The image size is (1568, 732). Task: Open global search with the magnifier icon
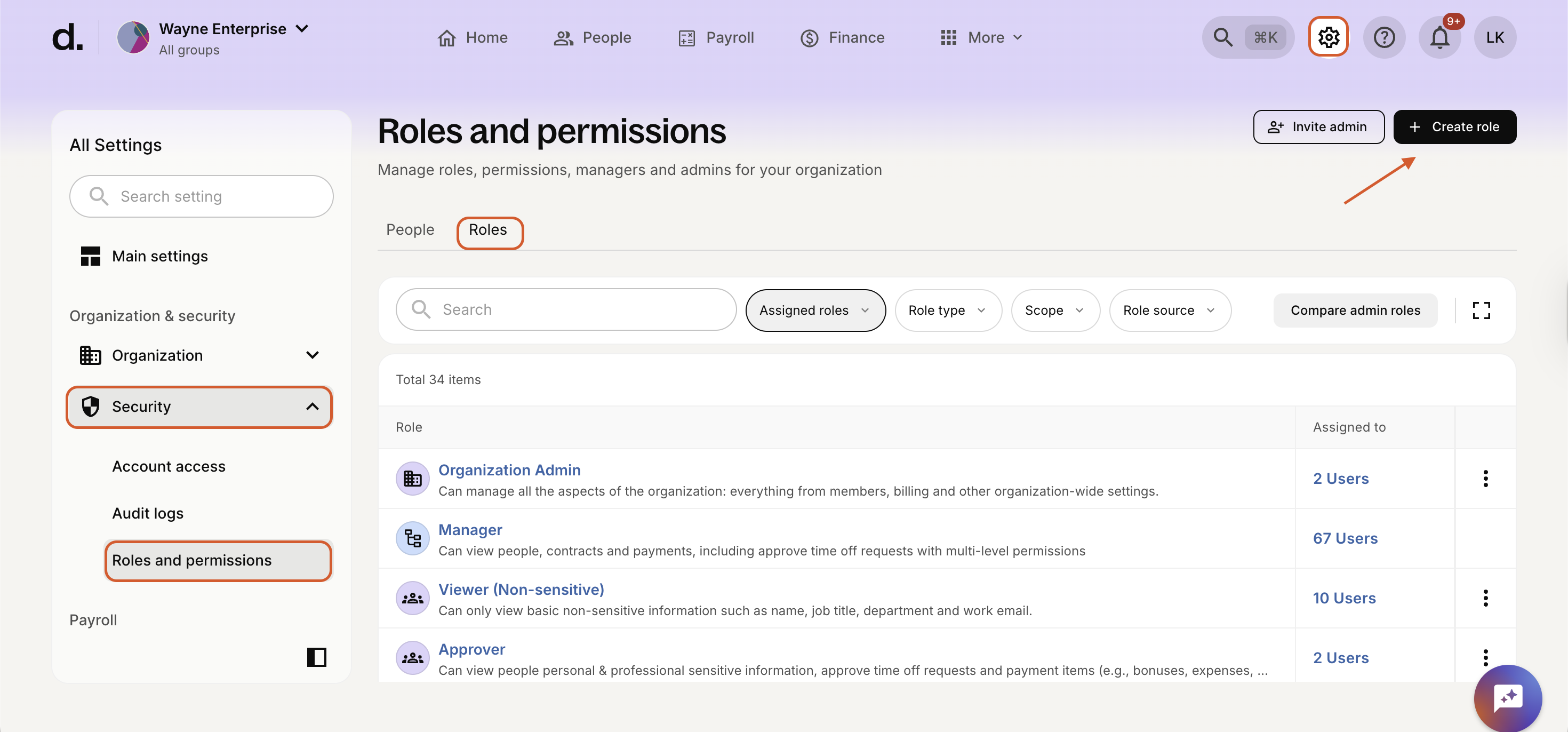(1223, 37)
